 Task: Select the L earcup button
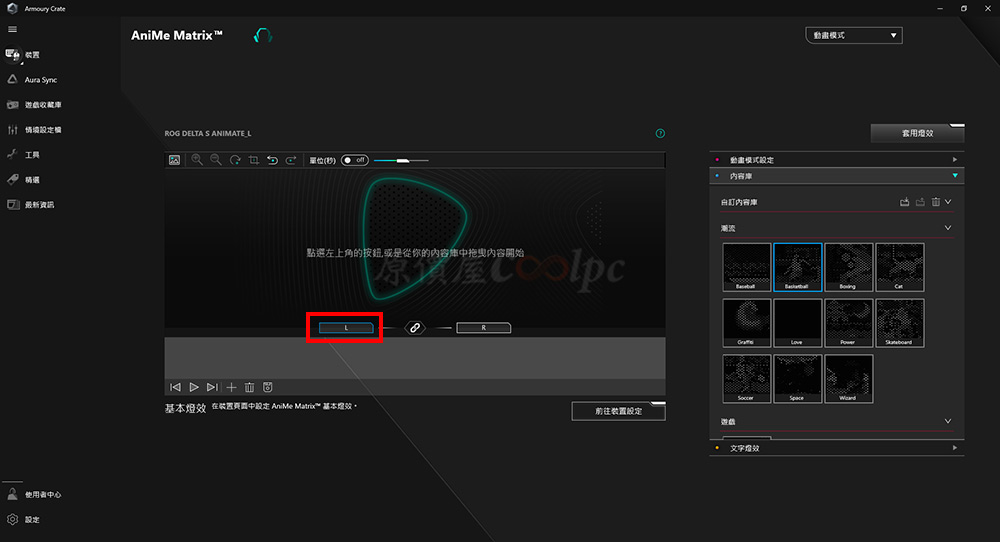pos(346,328)
